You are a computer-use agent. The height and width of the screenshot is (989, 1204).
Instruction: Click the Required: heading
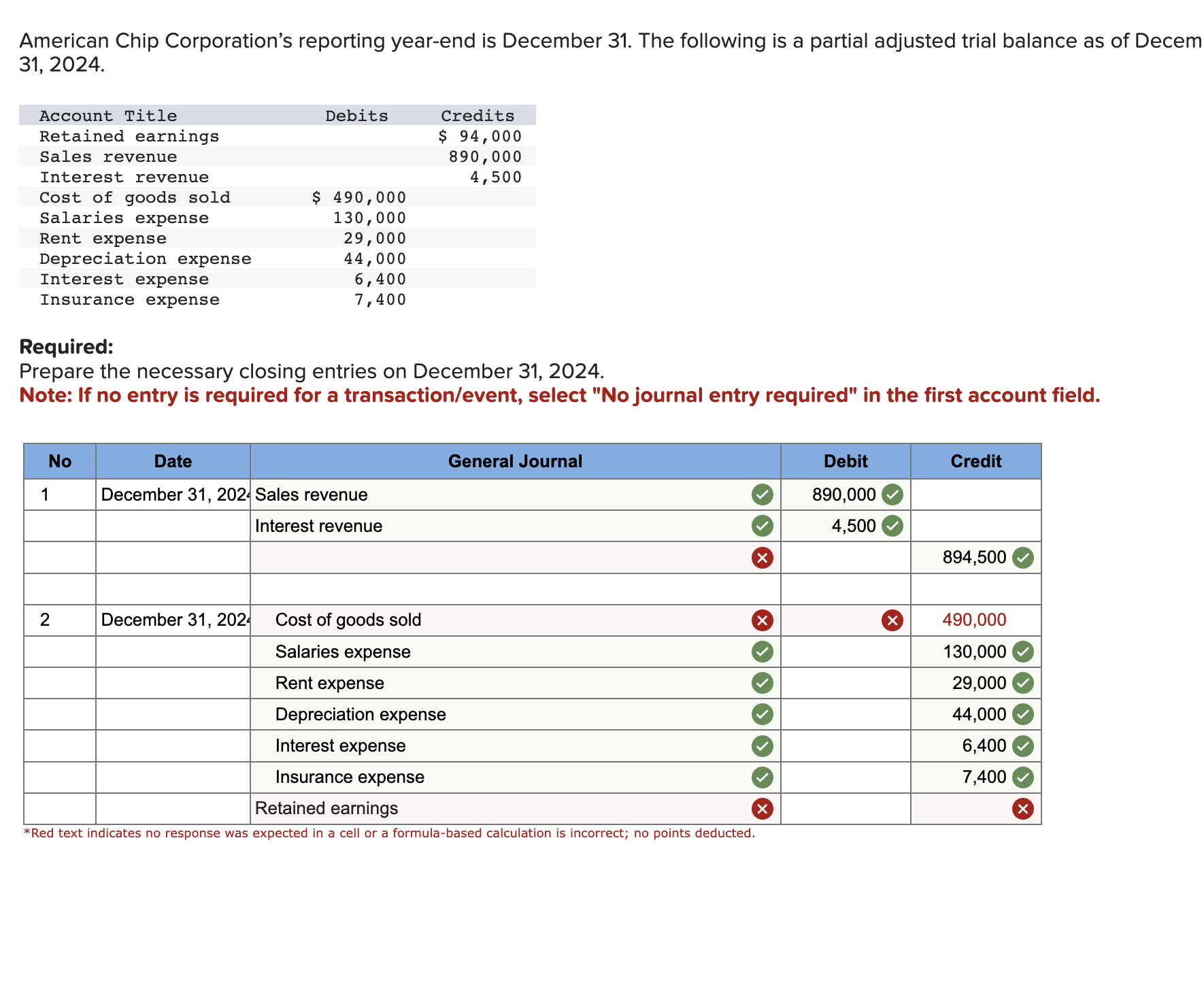[66, 347]
